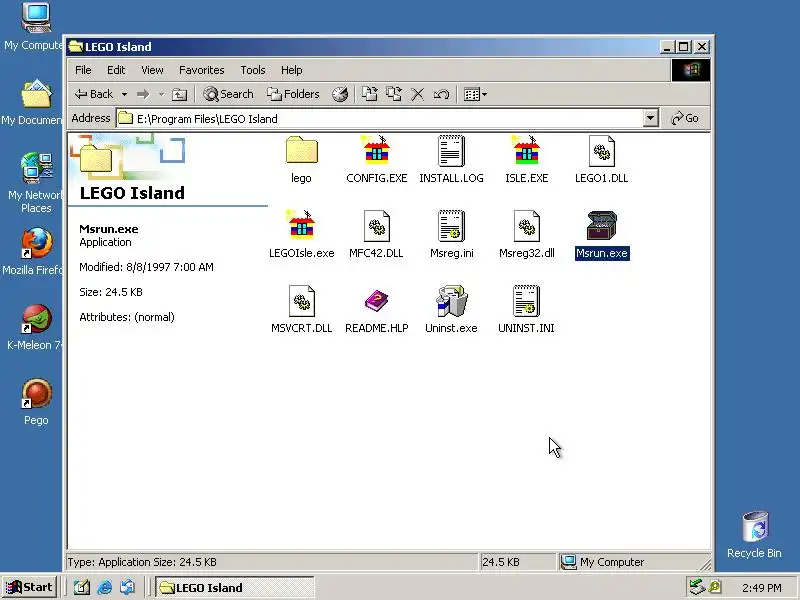Open My Network Places desktop icon
The height and width of the screenshot is (600, 800).
35,183
